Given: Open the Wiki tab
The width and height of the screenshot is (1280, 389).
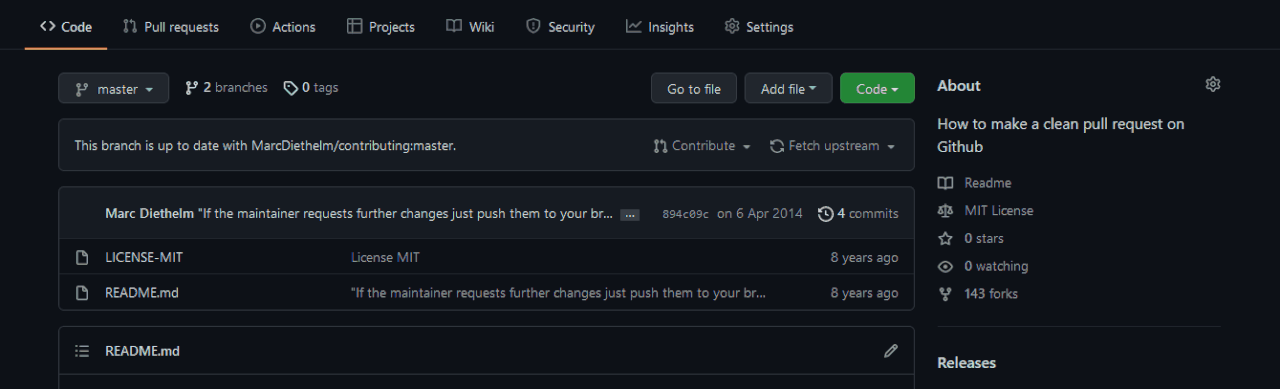Looking at the screenshot, I should point(470,27).
